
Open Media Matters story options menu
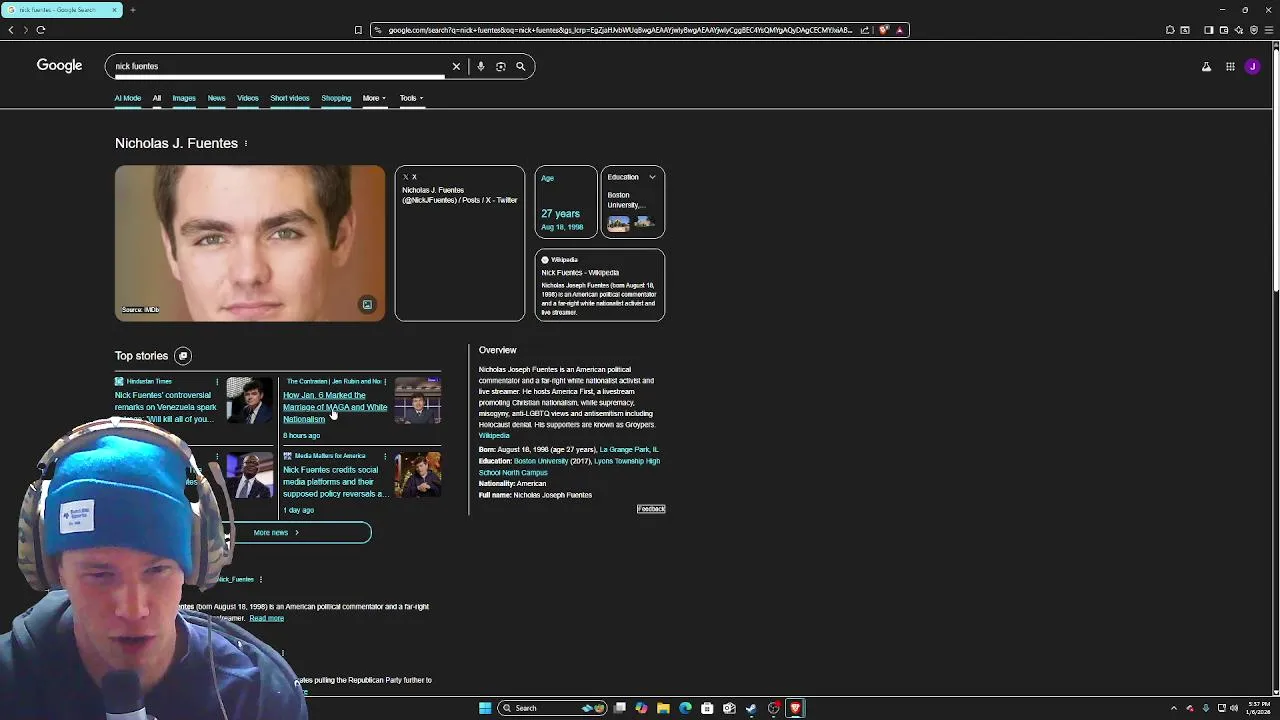(385, 456)
